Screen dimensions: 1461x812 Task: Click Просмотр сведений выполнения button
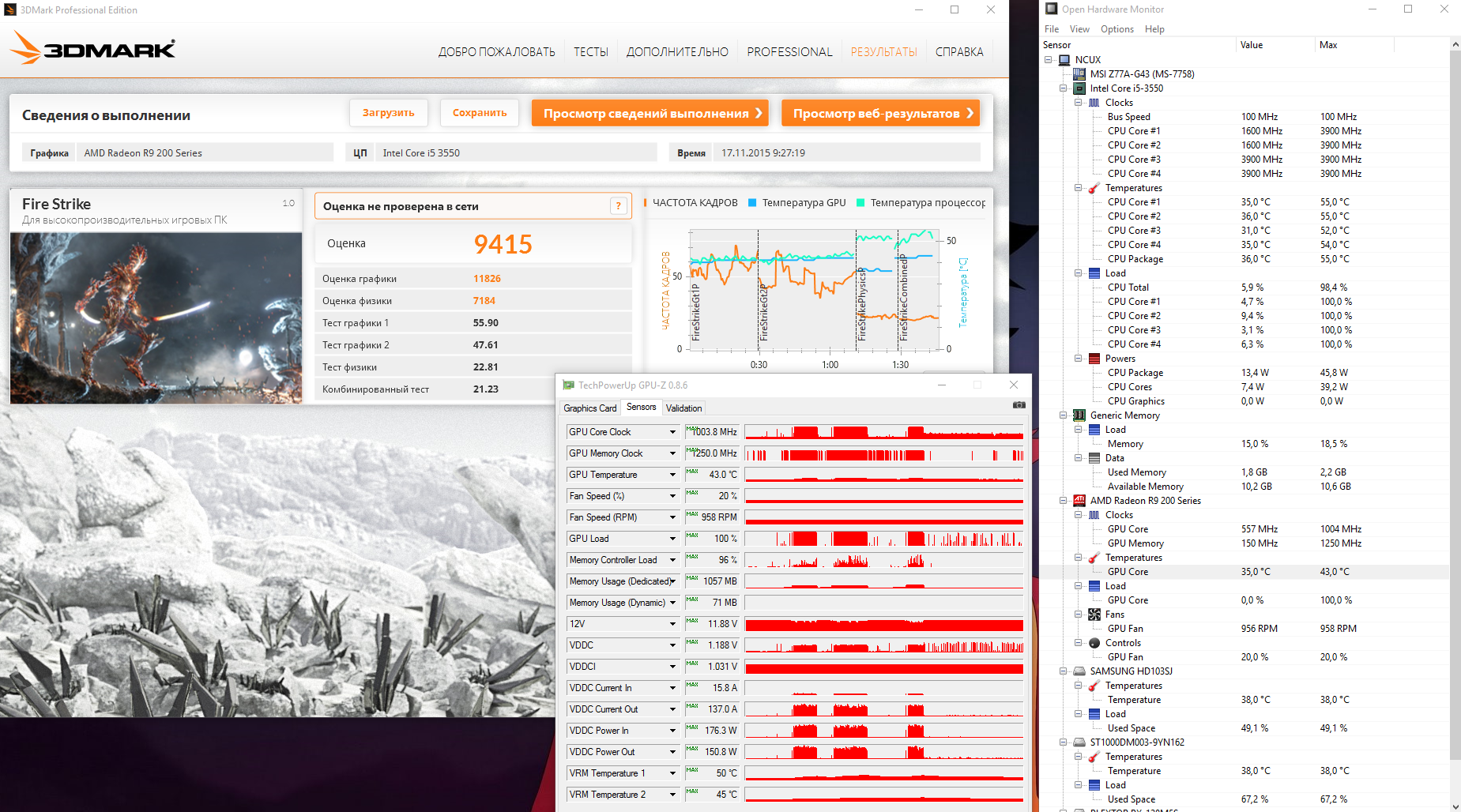click(x=651, y=113)
